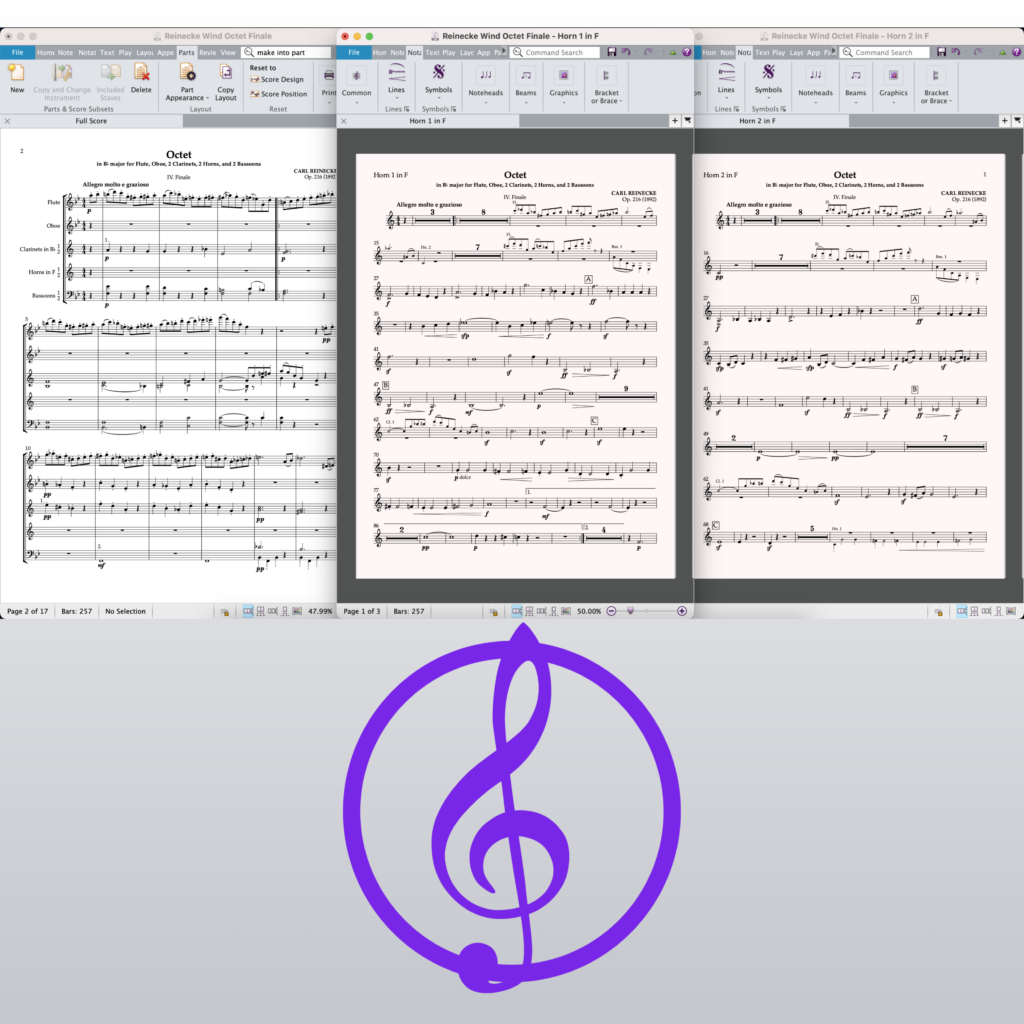Click the Help question mark in Horn 1 window
Image resolution: width=1024 pixels, height=1024 pixels.
(x=686, y=52)
